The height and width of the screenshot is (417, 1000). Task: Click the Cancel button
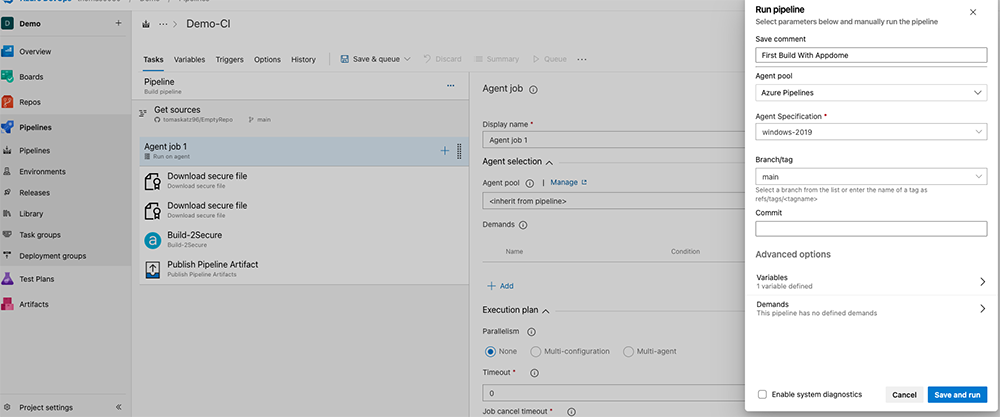tap(904, 395)
